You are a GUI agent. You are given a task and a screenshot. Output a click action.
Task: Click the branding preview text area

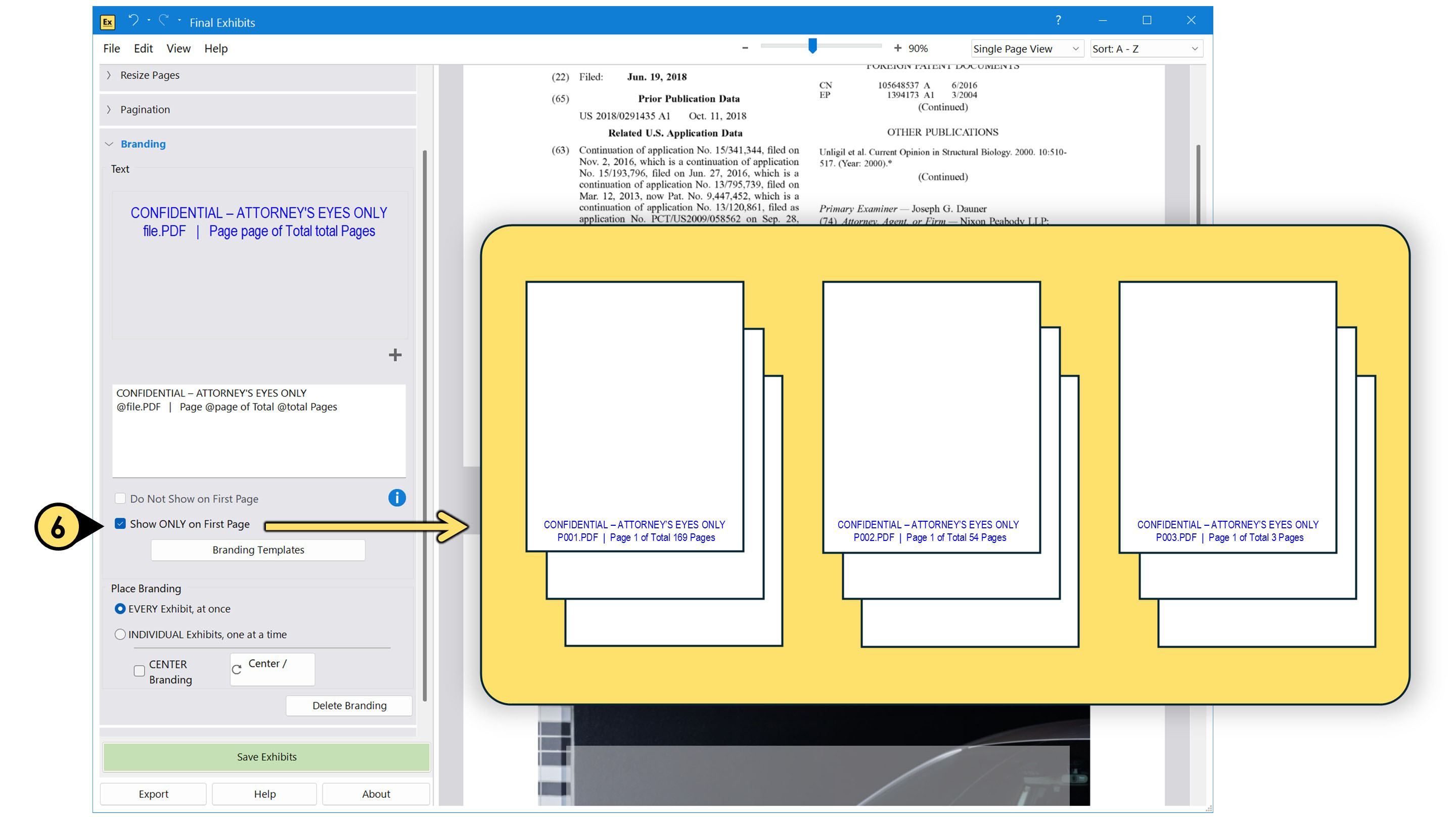click(259, 264)
